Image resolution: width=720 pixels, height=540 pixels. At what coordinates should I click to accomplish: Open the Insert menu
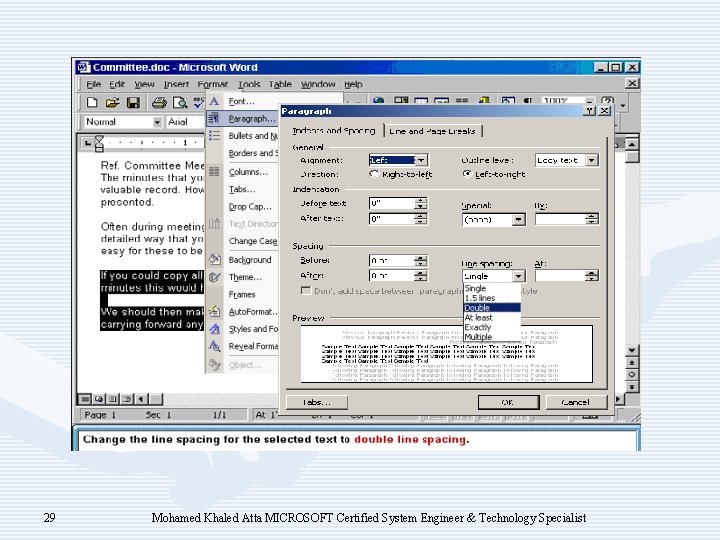[176, 84]
